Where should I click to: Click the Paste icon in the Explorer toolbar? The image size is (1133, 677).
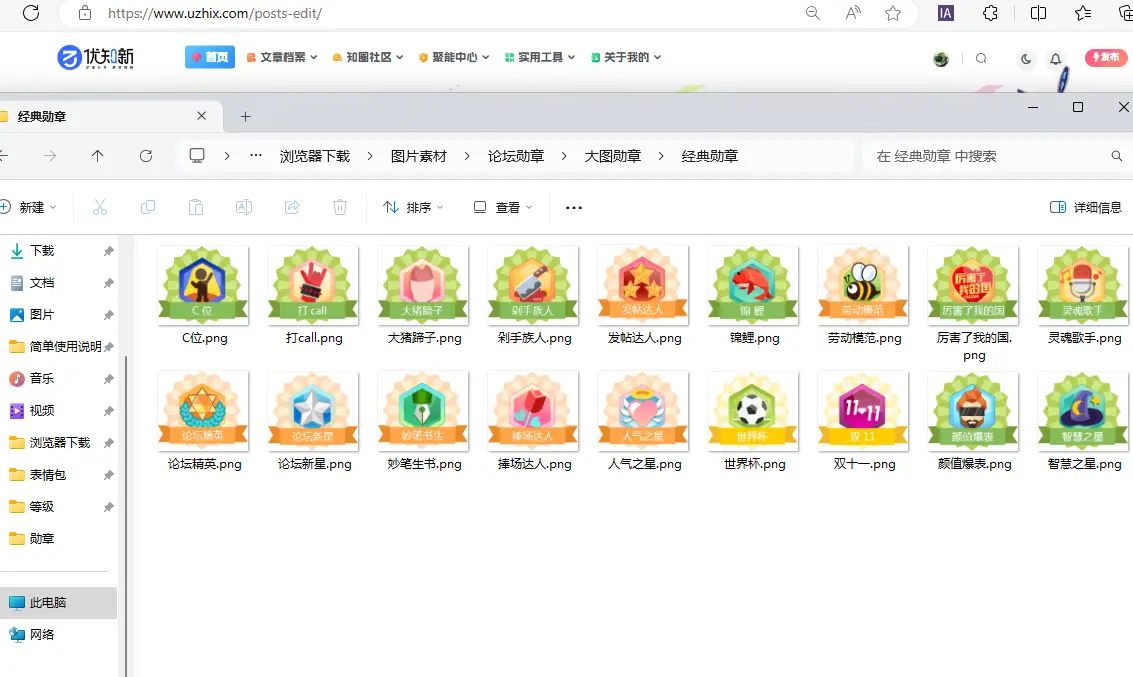(195, 207)
